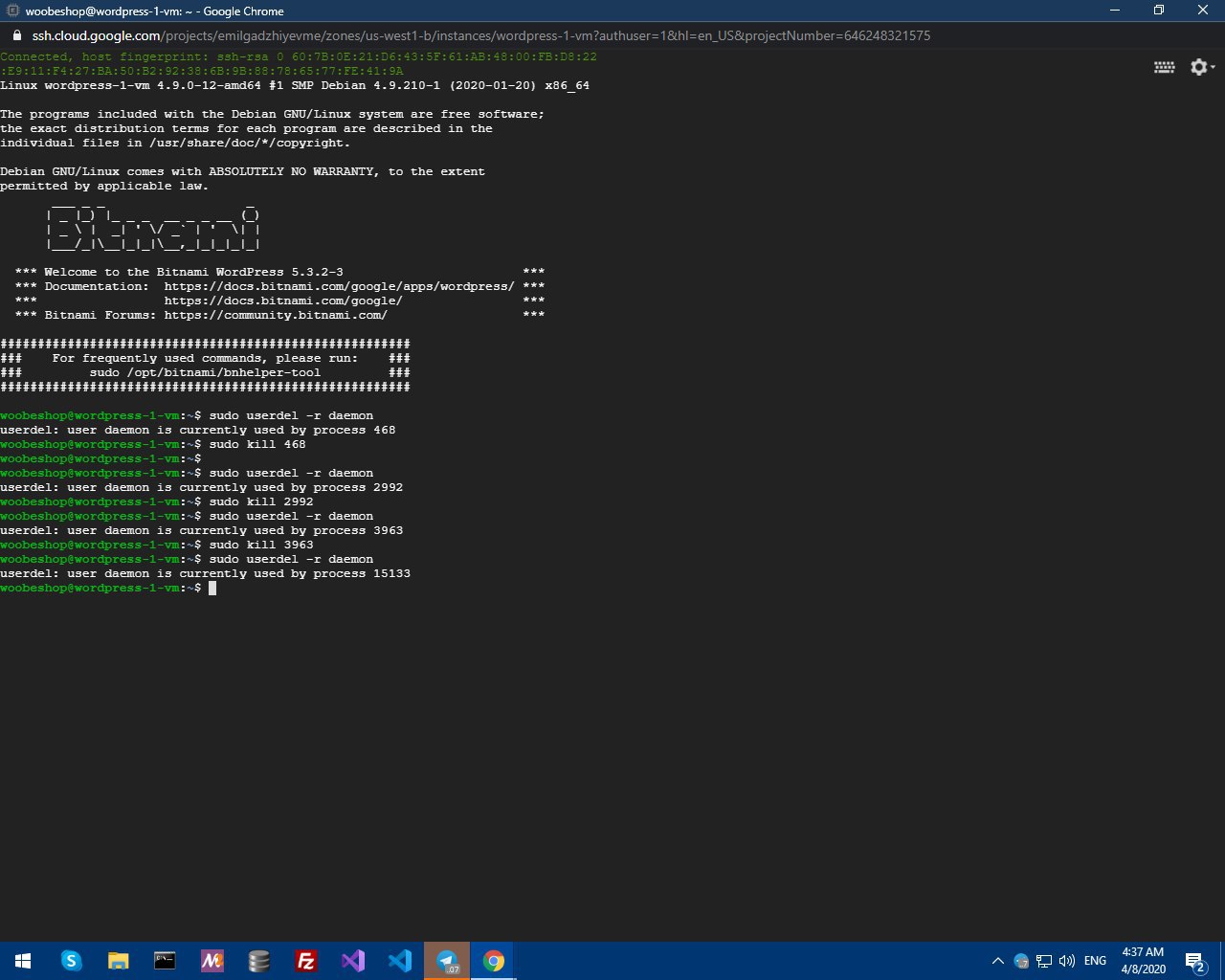1225x980 pixels.
Task: Open Visual Studio from the taskbar
Action: (352, 961)
